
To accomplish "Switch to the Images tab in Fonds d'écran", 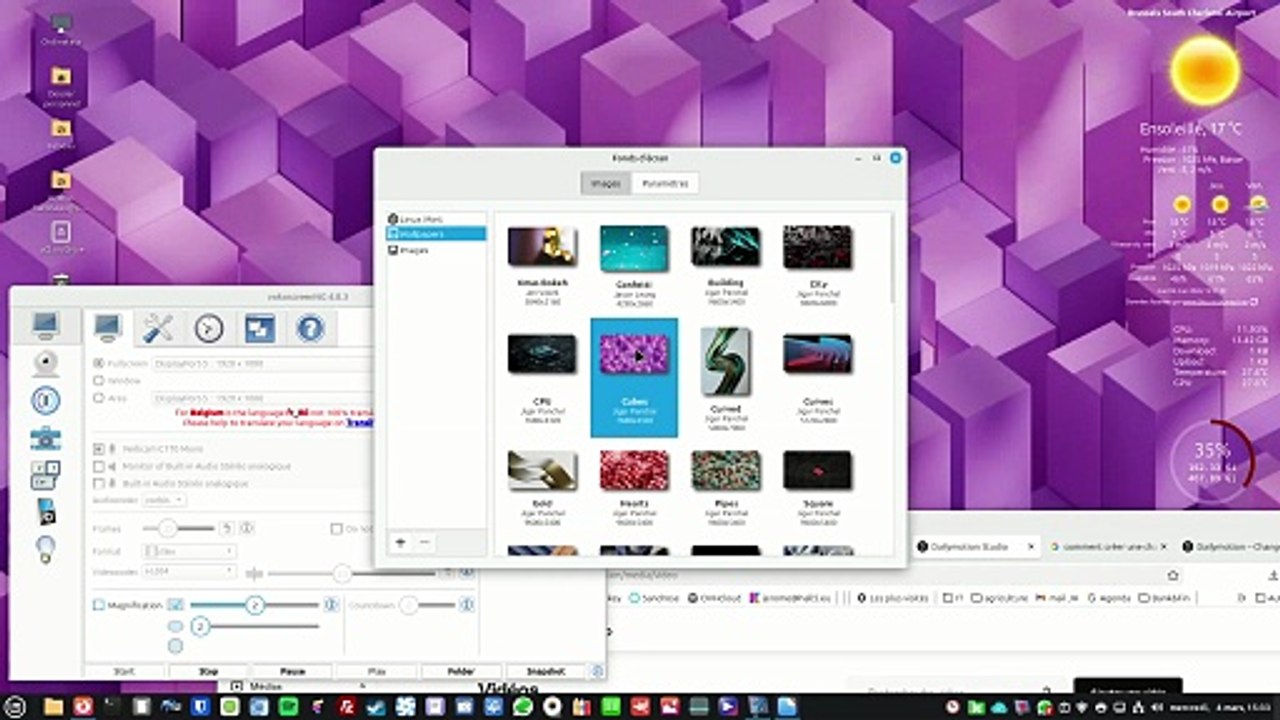I will (606, 183).
